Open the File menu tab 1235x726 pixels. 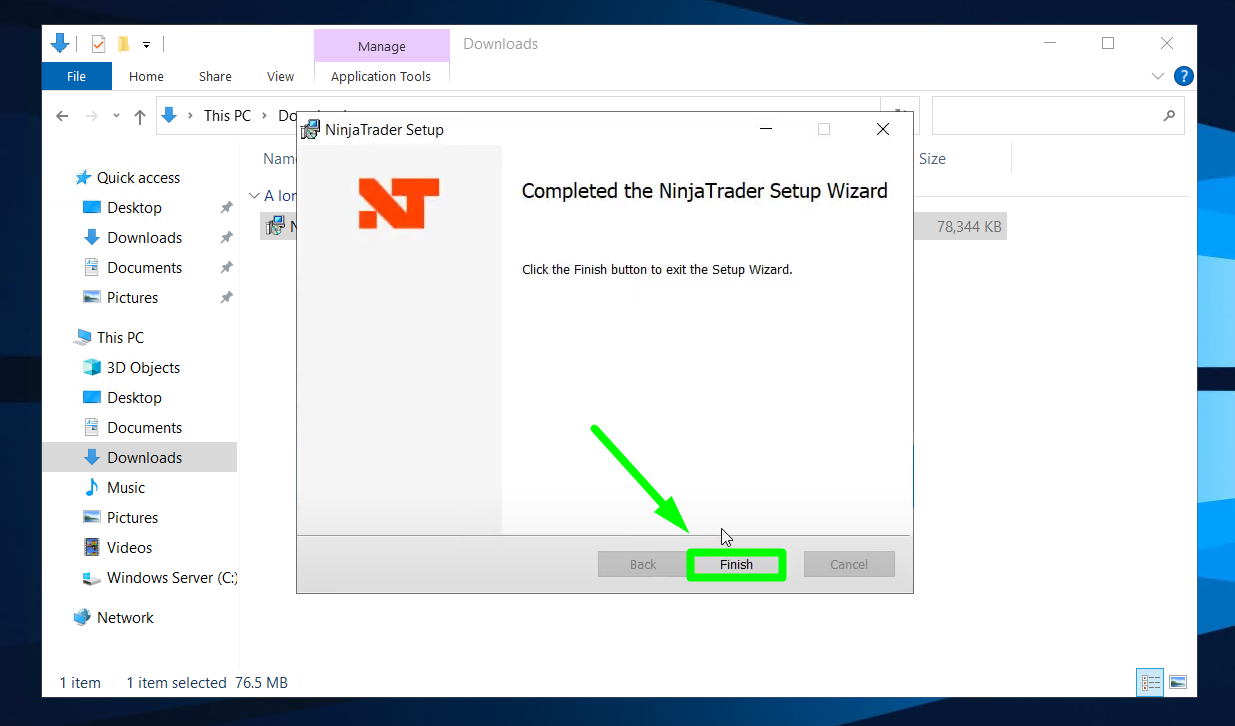(76, 76)
